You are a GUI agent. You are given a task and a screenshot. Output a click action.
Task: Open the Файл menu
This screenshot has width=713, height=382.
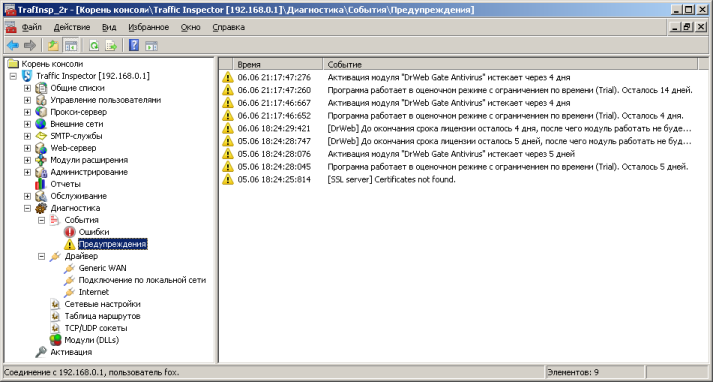[31, 27]
